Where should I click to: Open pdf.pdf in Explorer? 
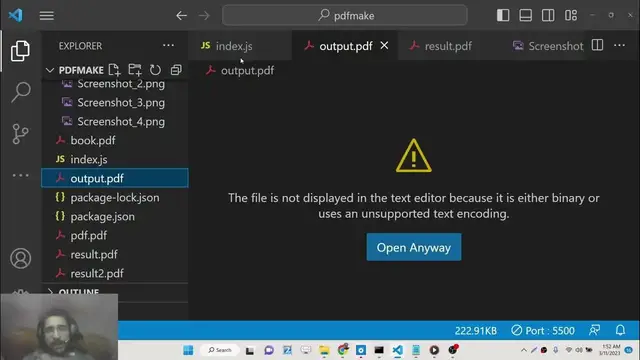click(115, 235)
